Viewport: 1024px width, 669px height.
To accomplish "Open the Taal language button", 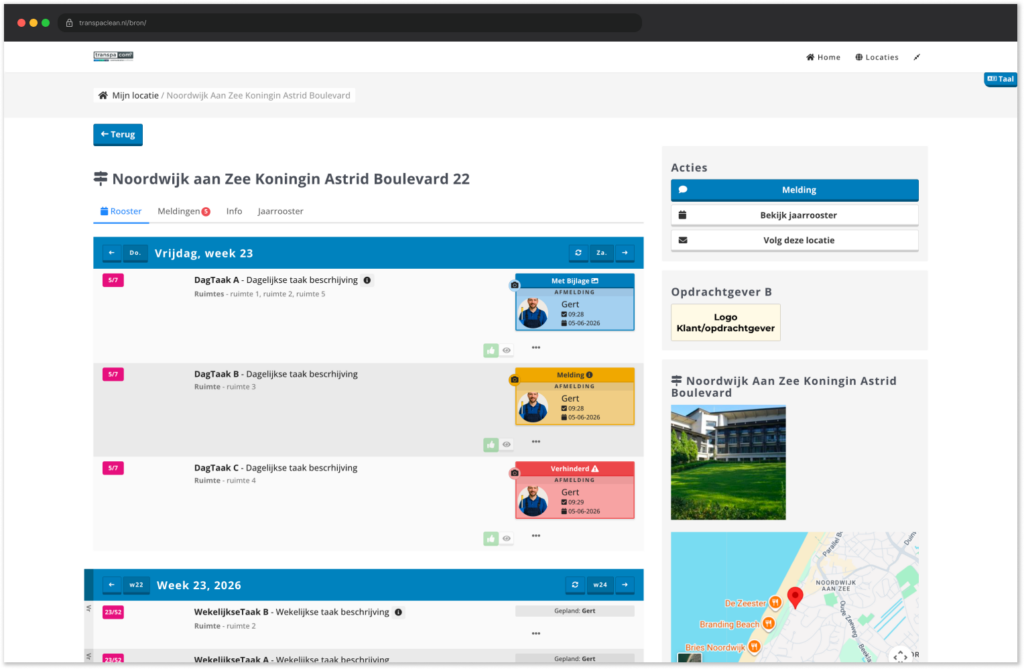I will [1000, 79].
